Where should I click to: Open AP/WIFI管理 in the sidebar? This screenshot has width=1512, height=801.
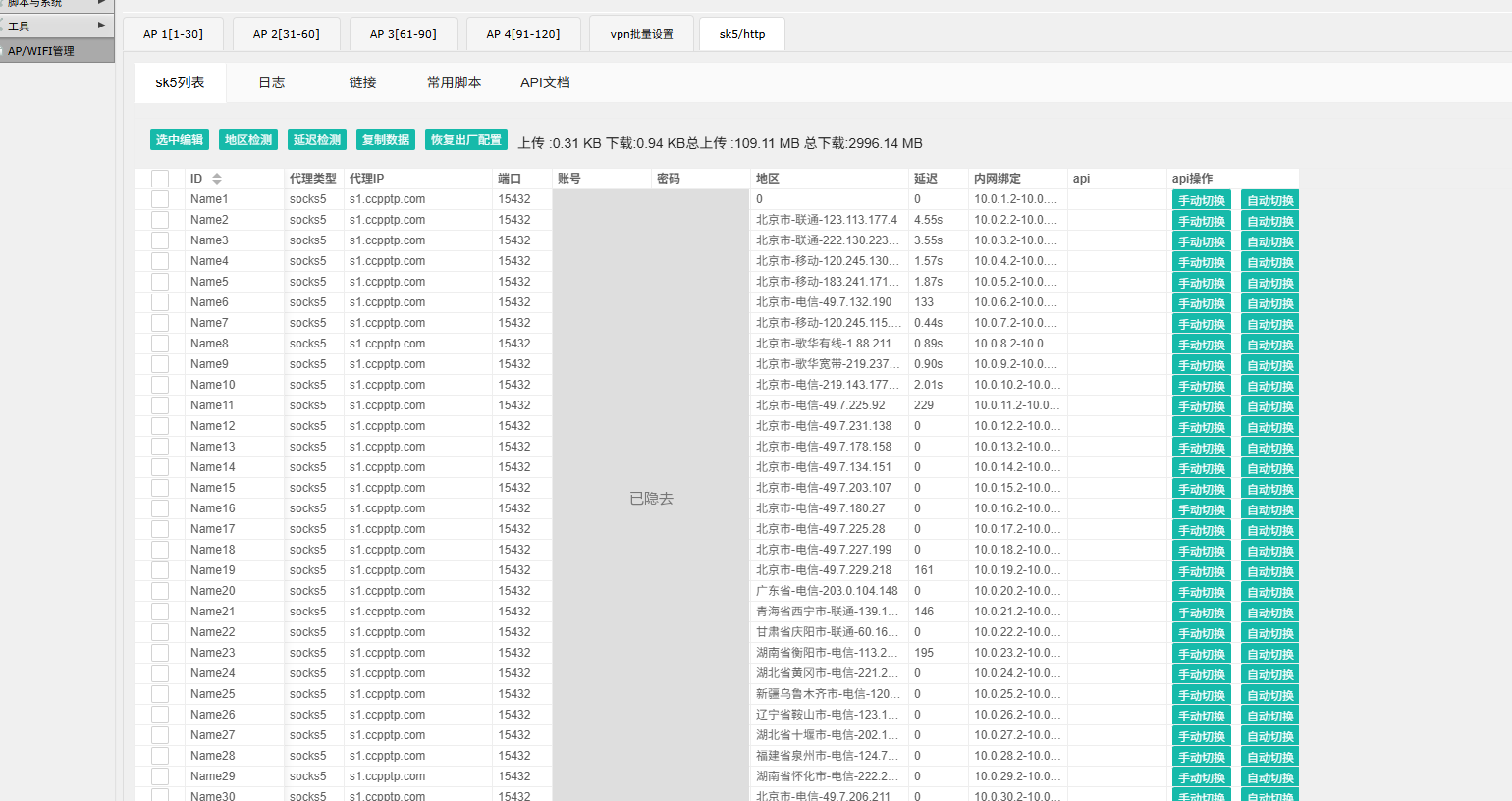pyautogui.click(x=57, y=51)
